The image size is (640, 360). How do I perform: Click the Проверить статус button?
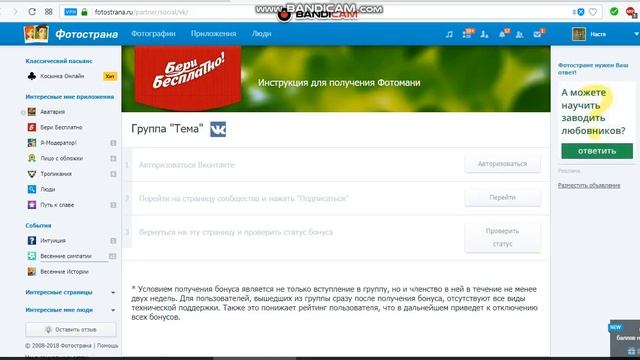(x=502, y=237)
